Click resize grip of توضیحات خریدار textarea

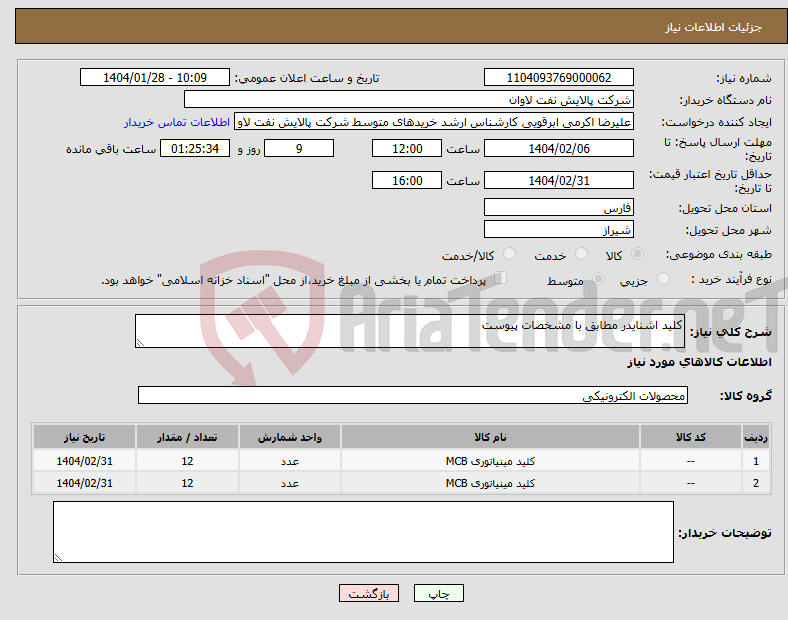point(58,557)
